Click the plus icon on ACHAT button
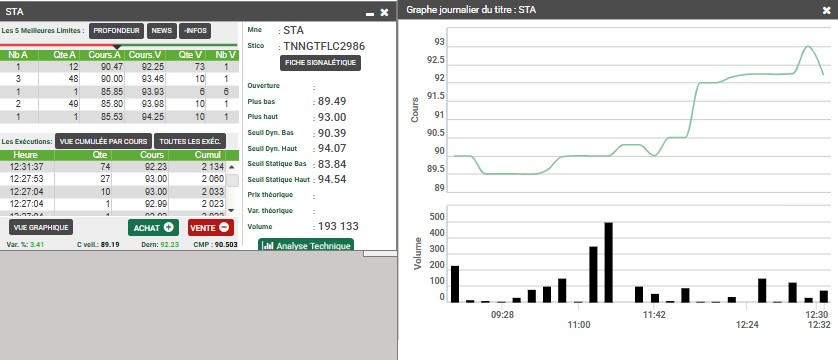 coord(169,228)
